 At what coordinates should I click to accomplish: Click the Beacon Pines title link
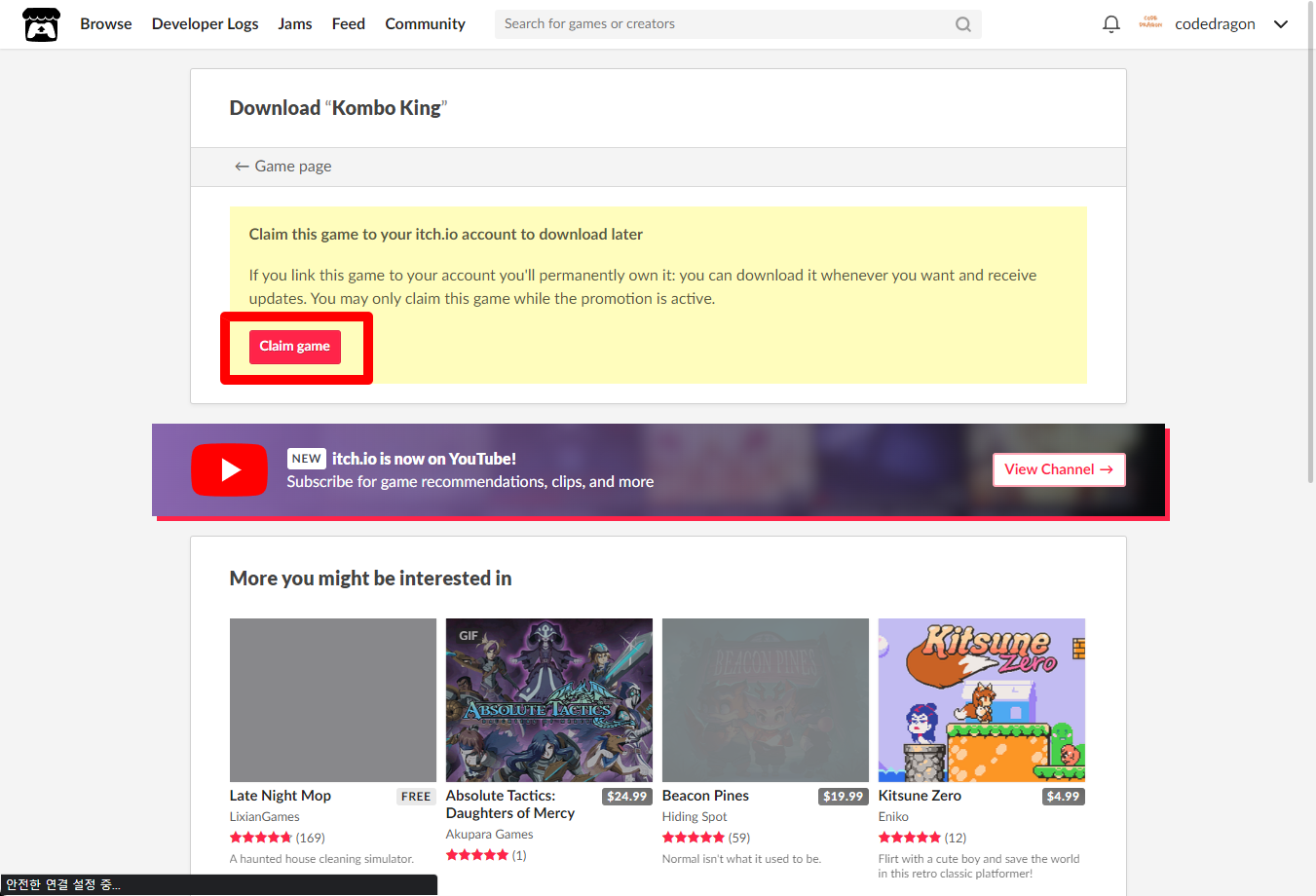pyautogui.click(x=705, y=796)
